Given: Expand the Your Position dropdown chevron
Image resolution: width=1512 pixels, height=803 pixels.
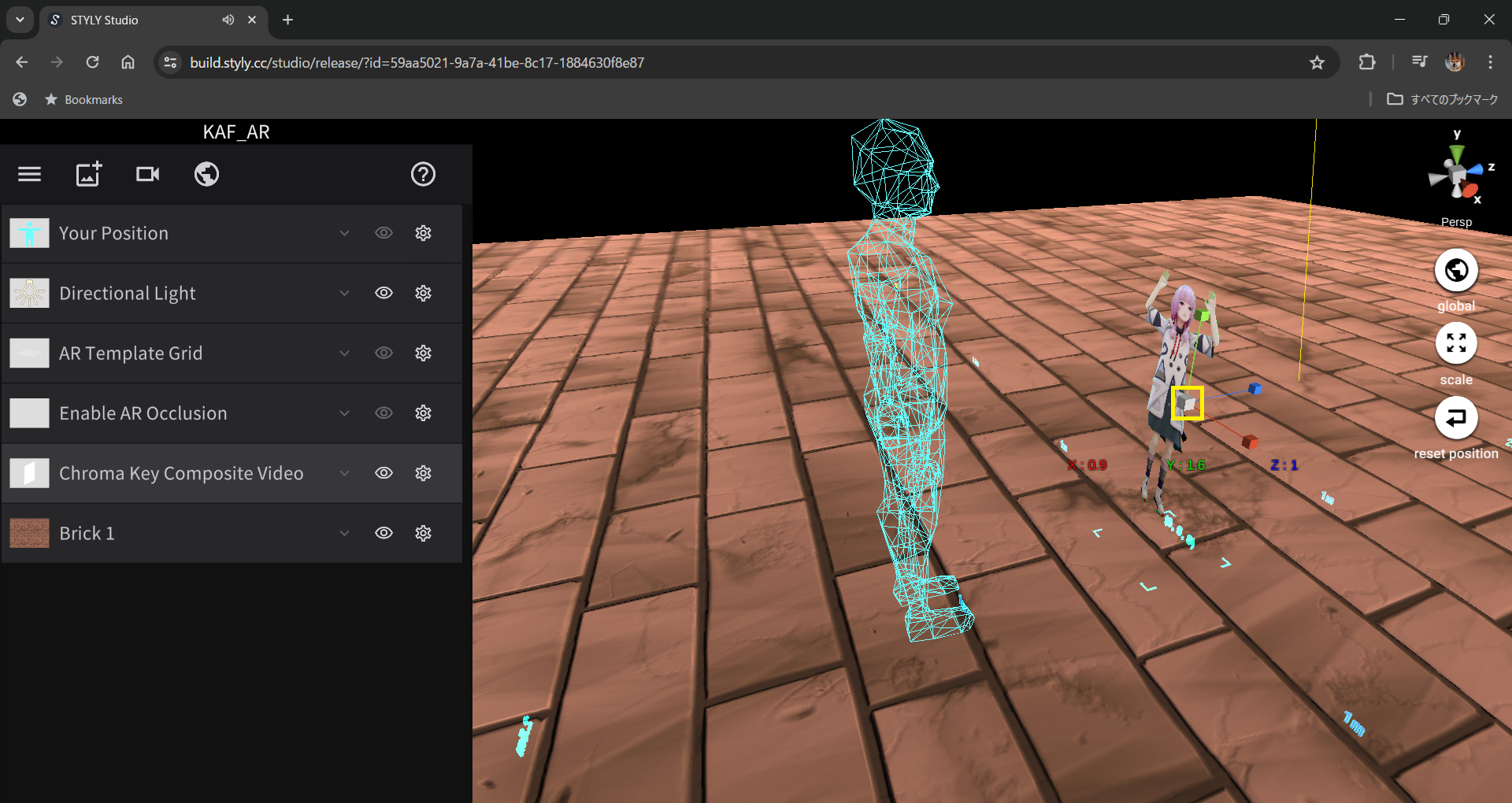Looking at the screenshot, I should pos(344,233).
